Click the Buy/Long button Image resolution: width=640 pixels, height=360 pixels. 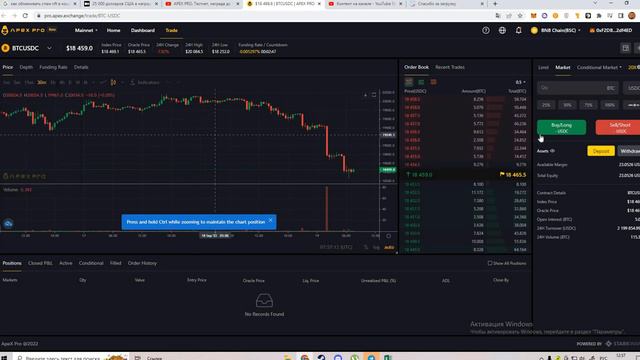562,127
